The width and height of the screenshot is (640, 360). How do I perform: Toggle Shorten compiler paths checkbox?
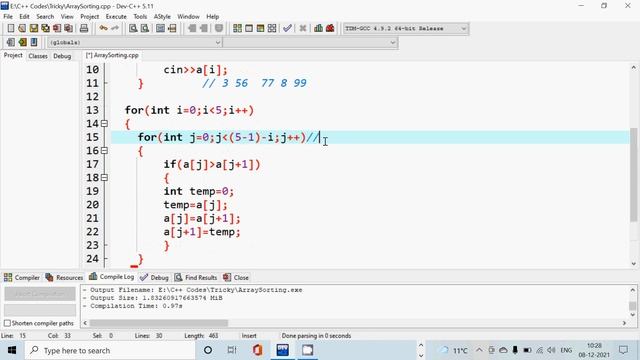[x=7, y=323]
